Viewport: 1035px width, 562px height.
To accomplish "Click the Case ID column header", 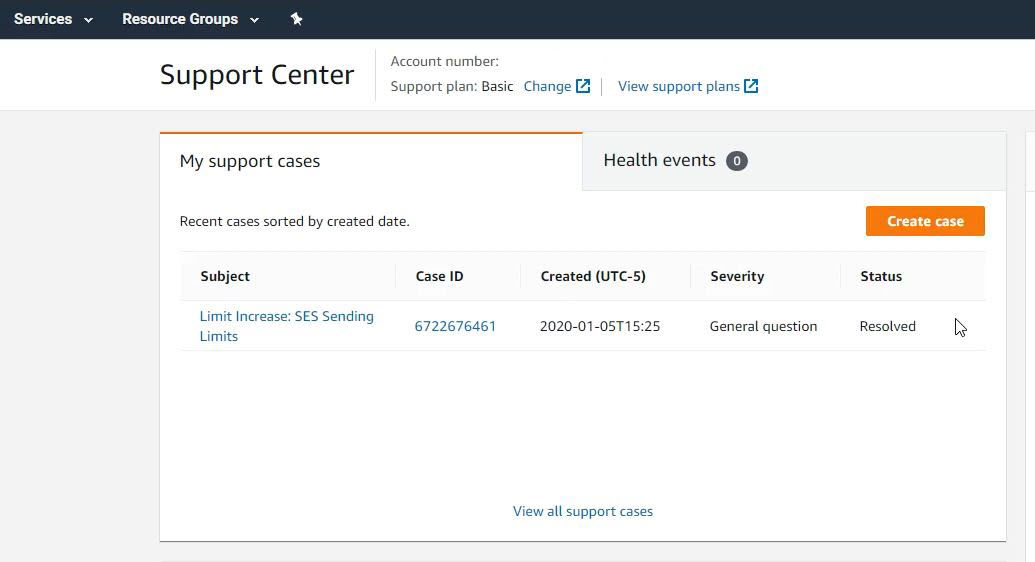I will pos(440,276).
